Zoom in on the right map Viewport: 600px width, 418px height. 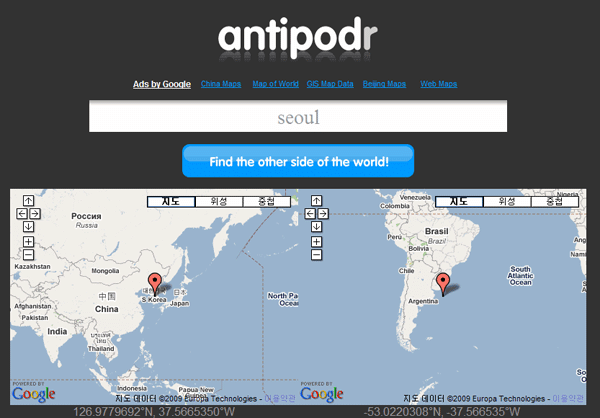316,242
